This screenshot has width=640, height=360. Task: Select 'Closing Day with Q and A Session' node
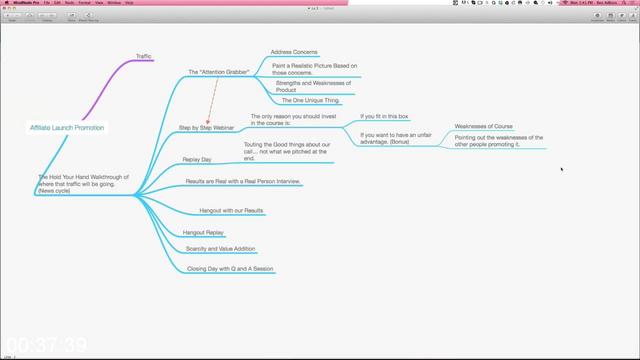(230, 269)
